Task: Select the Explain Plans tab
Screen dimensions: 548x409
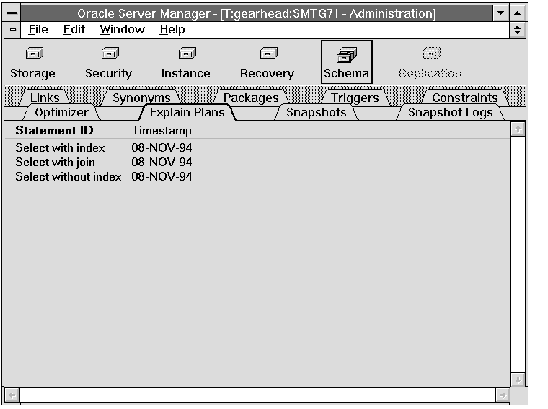Action: 187,113
